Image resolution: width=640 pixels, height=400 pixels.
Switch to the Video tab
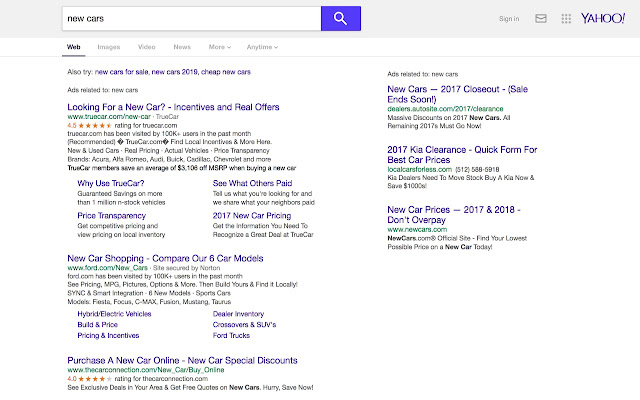pyautogui.click(x=147, y=47)
